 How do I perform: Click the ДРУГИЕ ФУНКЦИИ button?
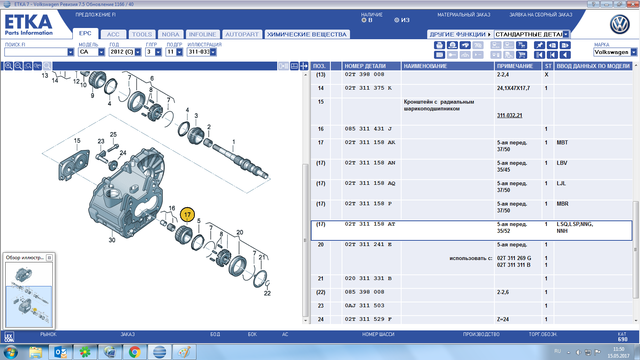click(x=460, y=34)
